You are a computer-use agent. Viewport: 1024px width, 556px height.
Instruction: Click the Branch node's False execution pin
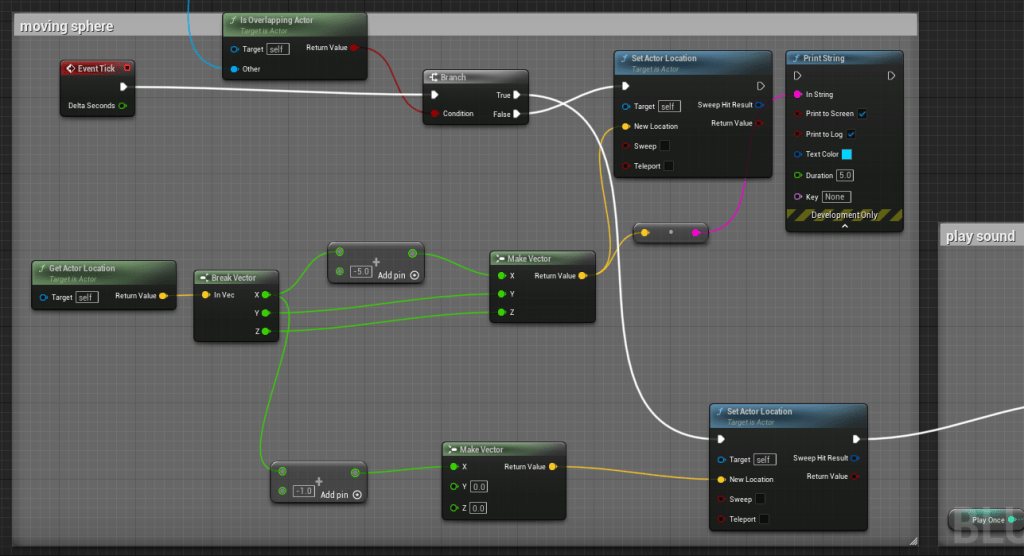pos(518,114)
